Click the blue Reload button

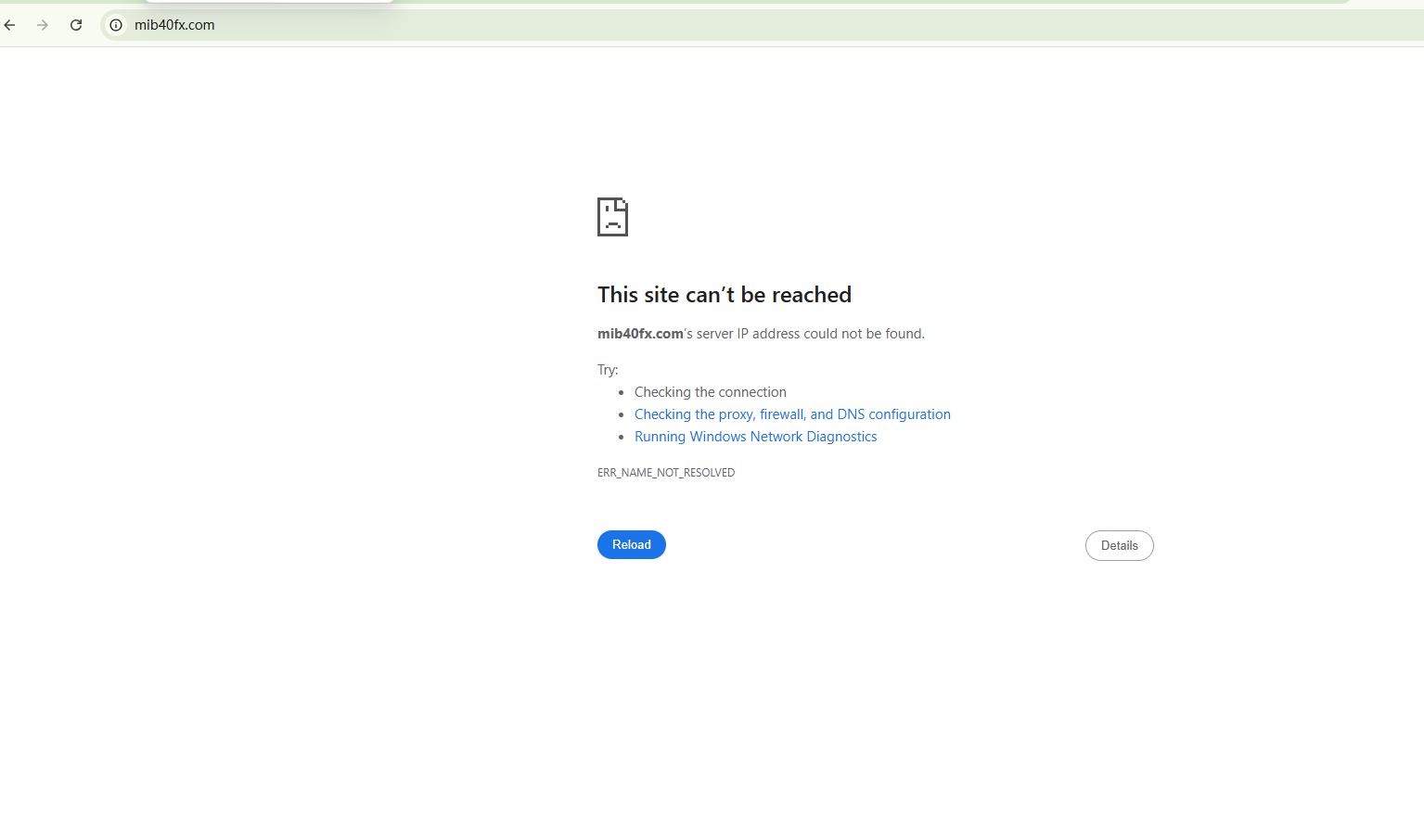click(632, 544)
